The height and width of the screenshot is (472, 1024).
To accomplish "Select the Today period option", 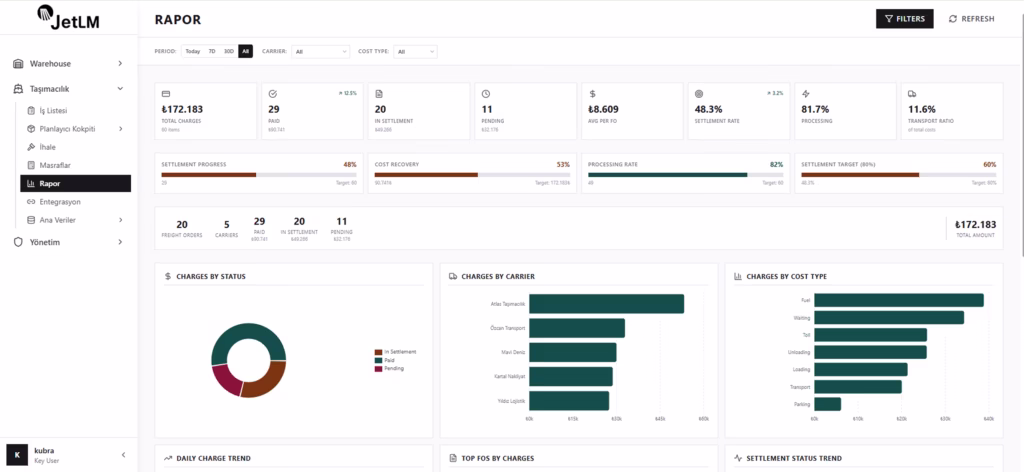I will 192,51.
